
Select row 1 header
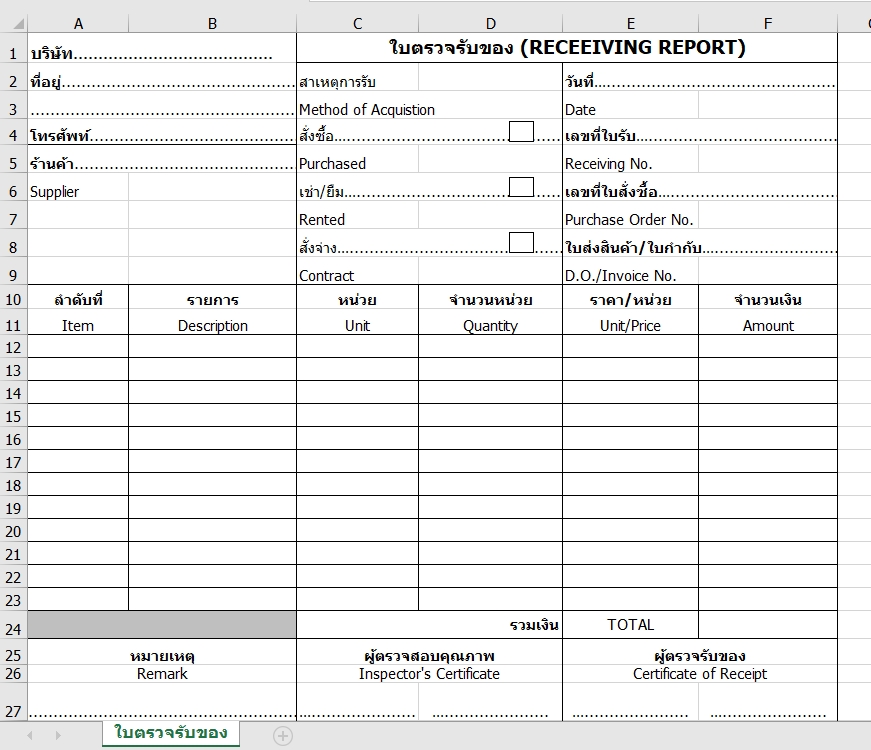13,48
